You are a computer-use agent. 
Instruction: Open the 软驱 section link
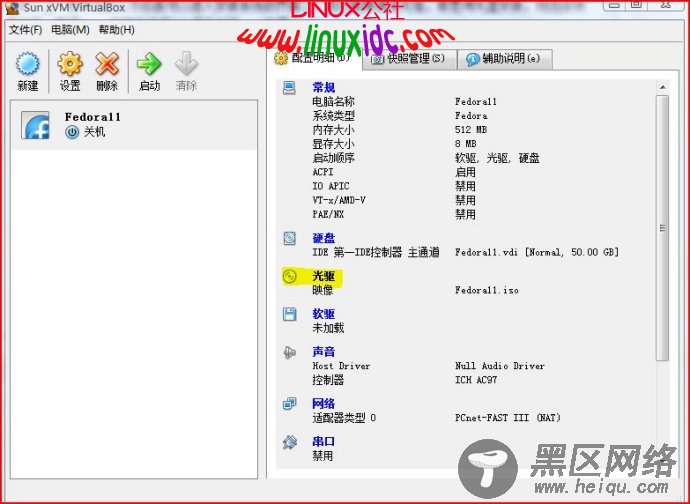pyautogui.click(x=323, y=314)
